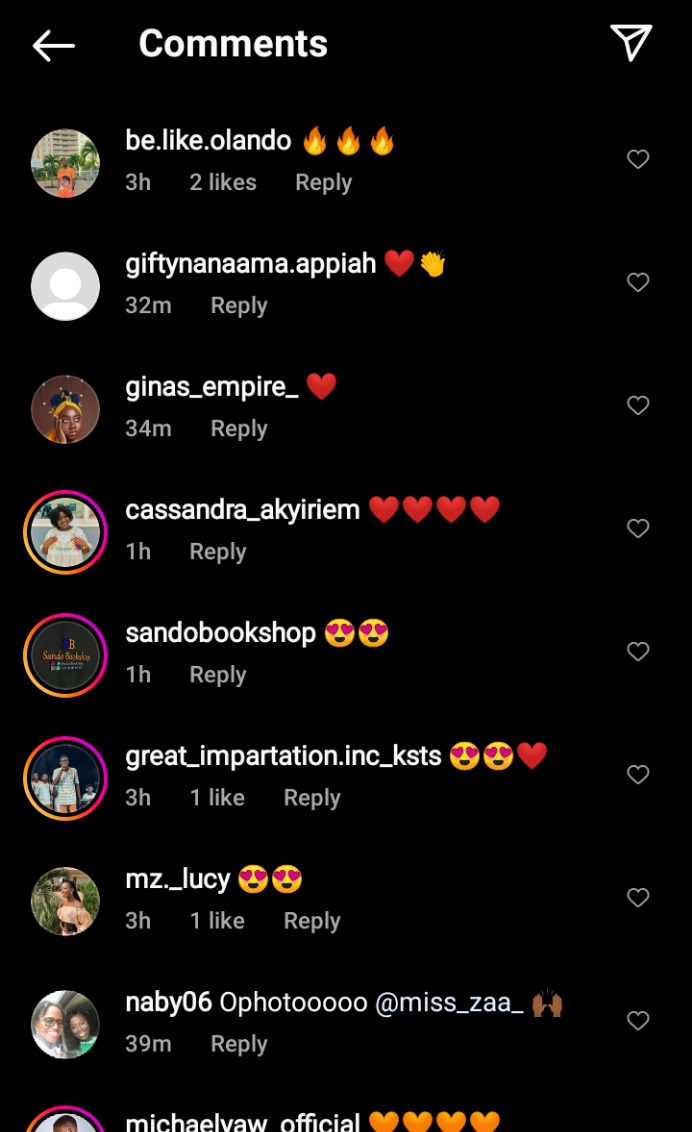
Task: Open the @miss_zaa_ mention link
Action: coord(449,1003)
